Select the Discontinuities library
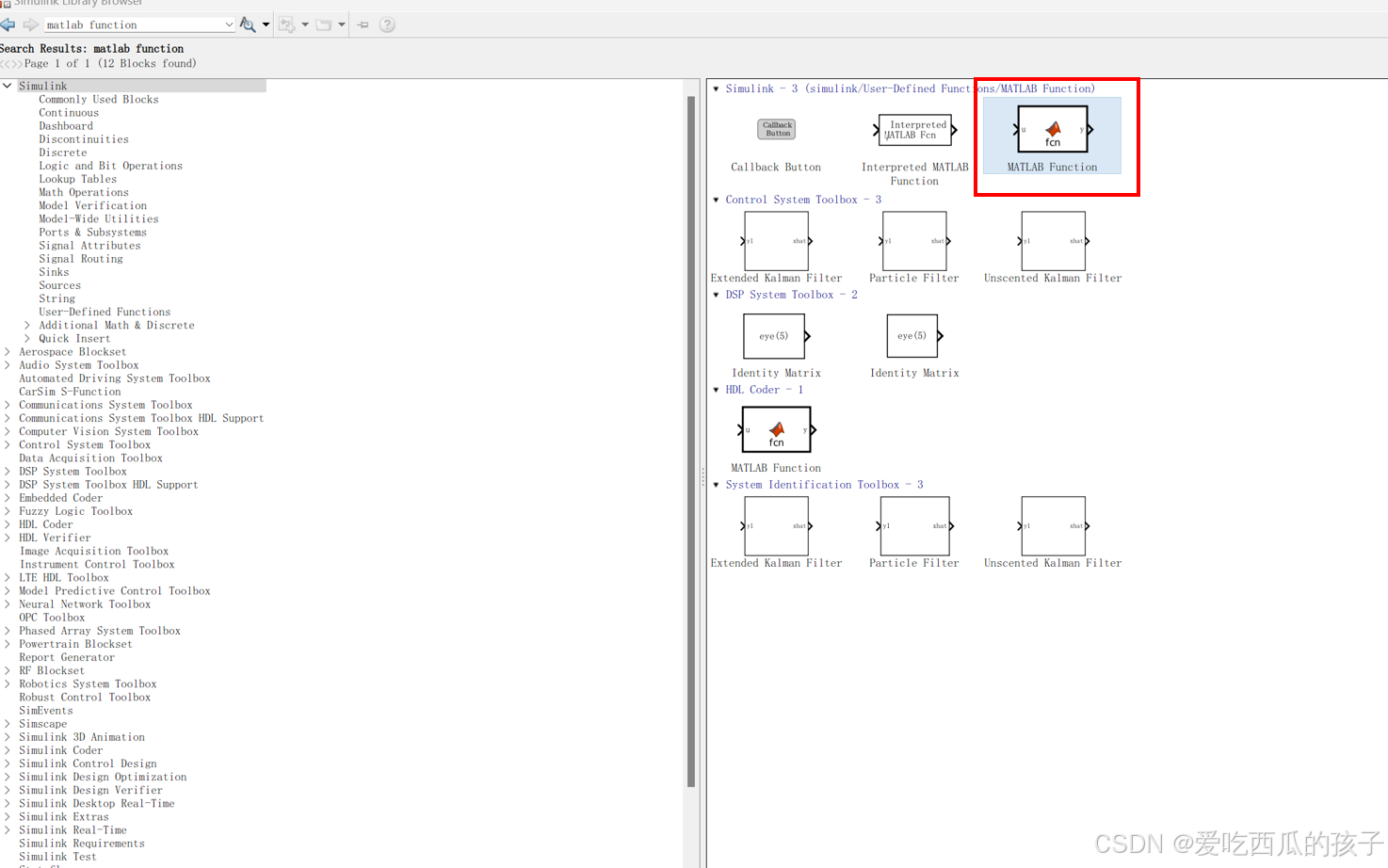1388x868 pixels. tap(84, 138)
